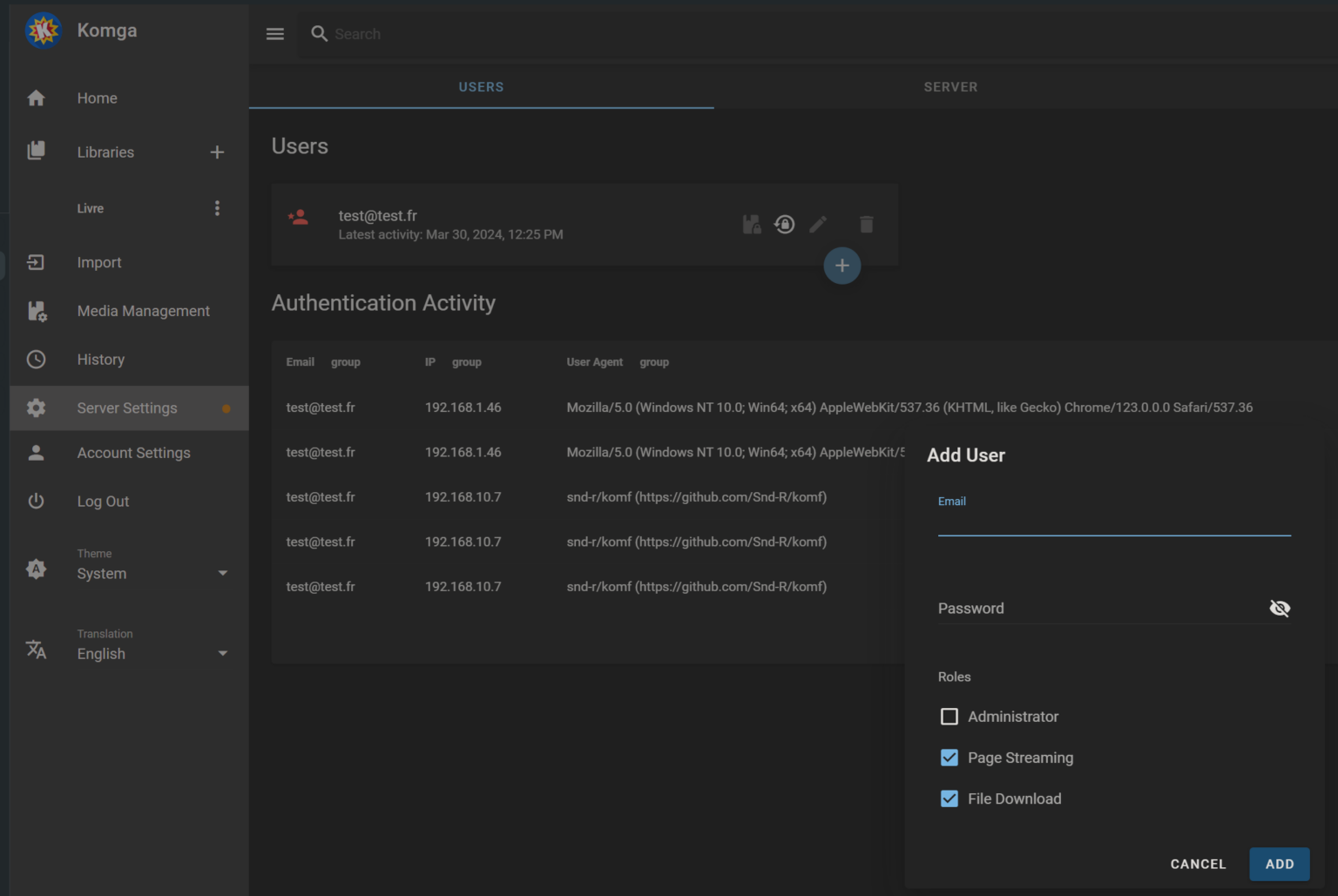Open the navigation drawer hamburger menu

274,33
